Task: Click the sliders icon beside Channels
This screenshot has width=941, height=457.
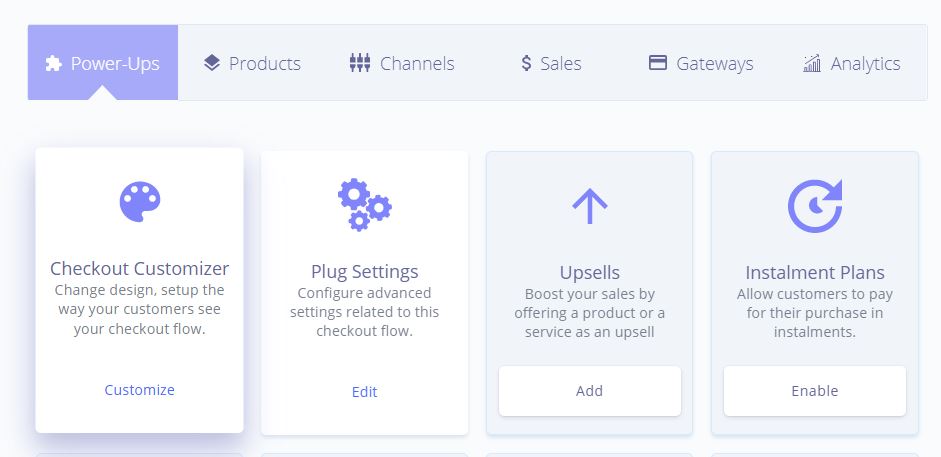Action: (x=359, y=62)
